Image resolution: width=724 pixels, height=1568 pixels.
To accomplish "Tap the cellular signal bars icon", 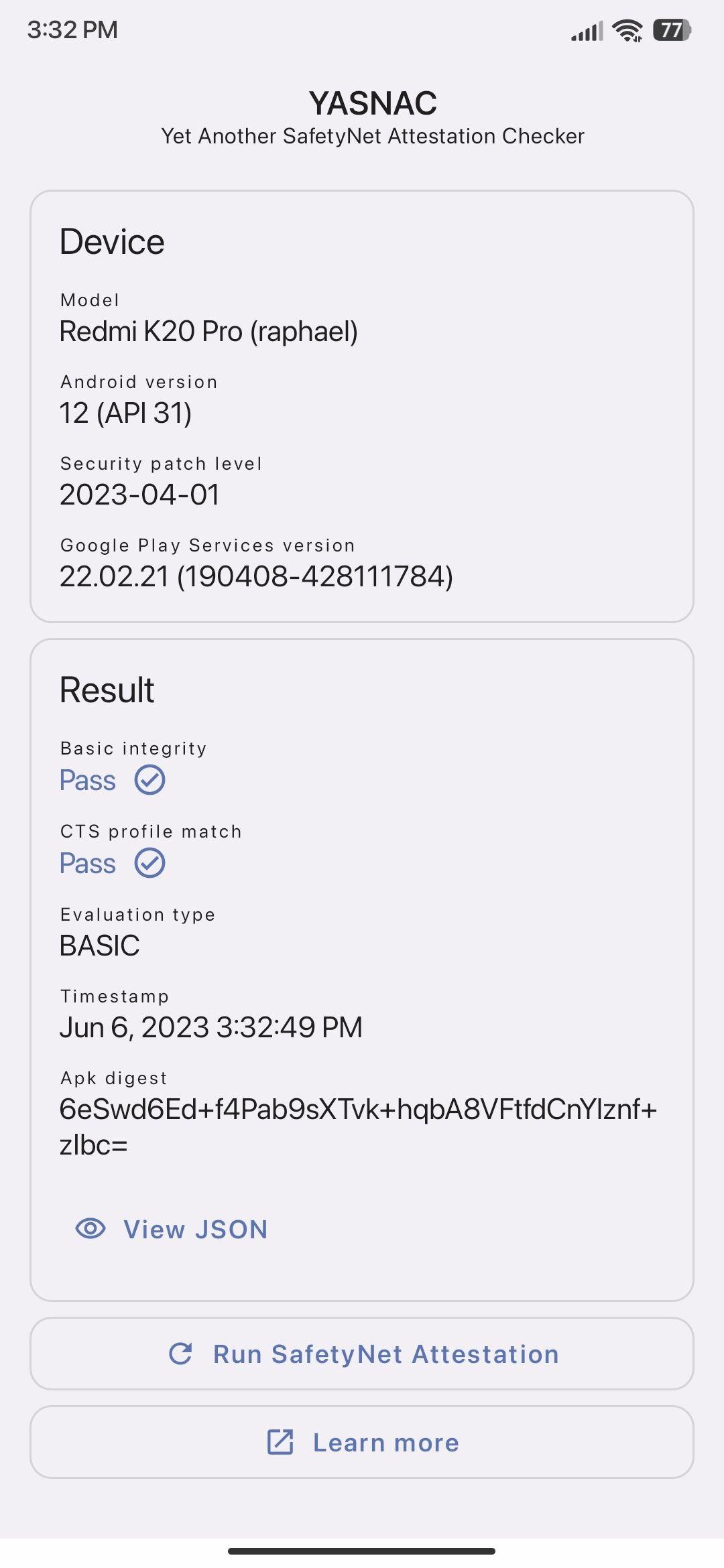I will (x=587, y=31).
